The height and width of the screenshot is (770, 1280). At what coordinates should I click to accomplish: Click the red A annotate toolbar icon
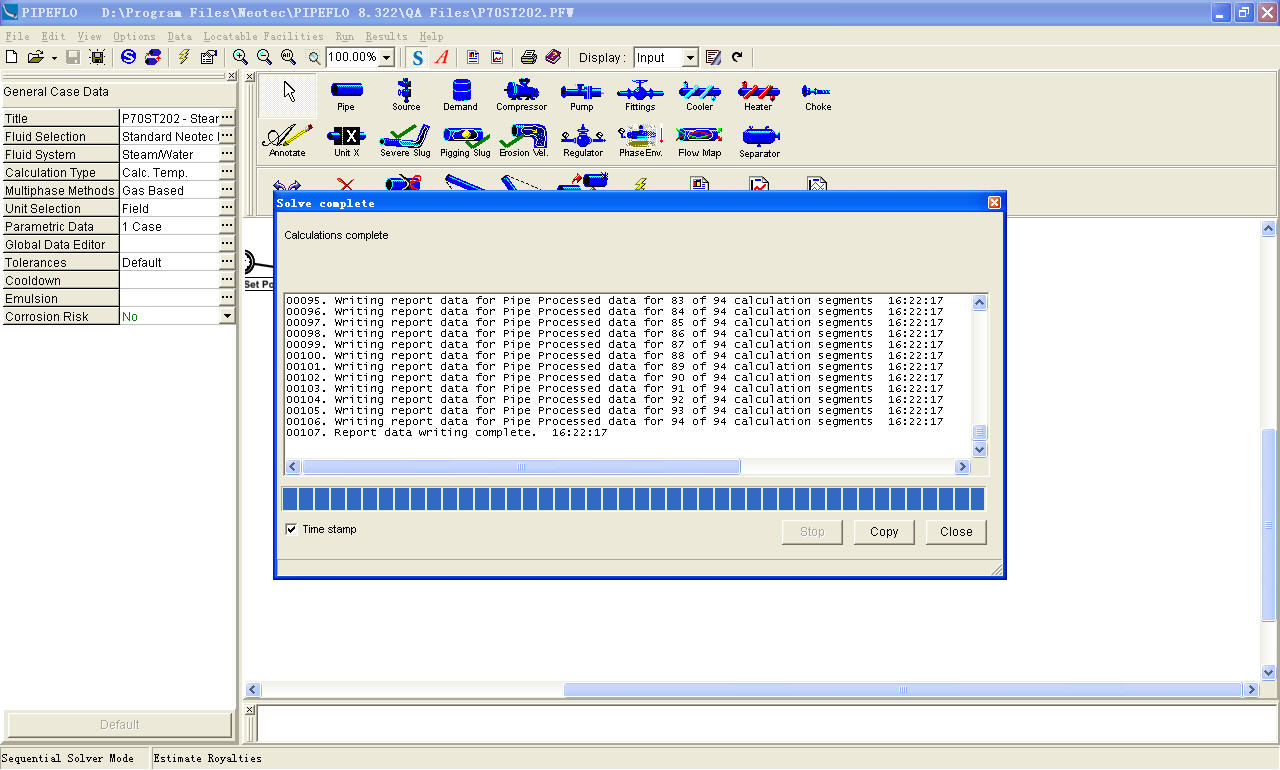point(441,57)
